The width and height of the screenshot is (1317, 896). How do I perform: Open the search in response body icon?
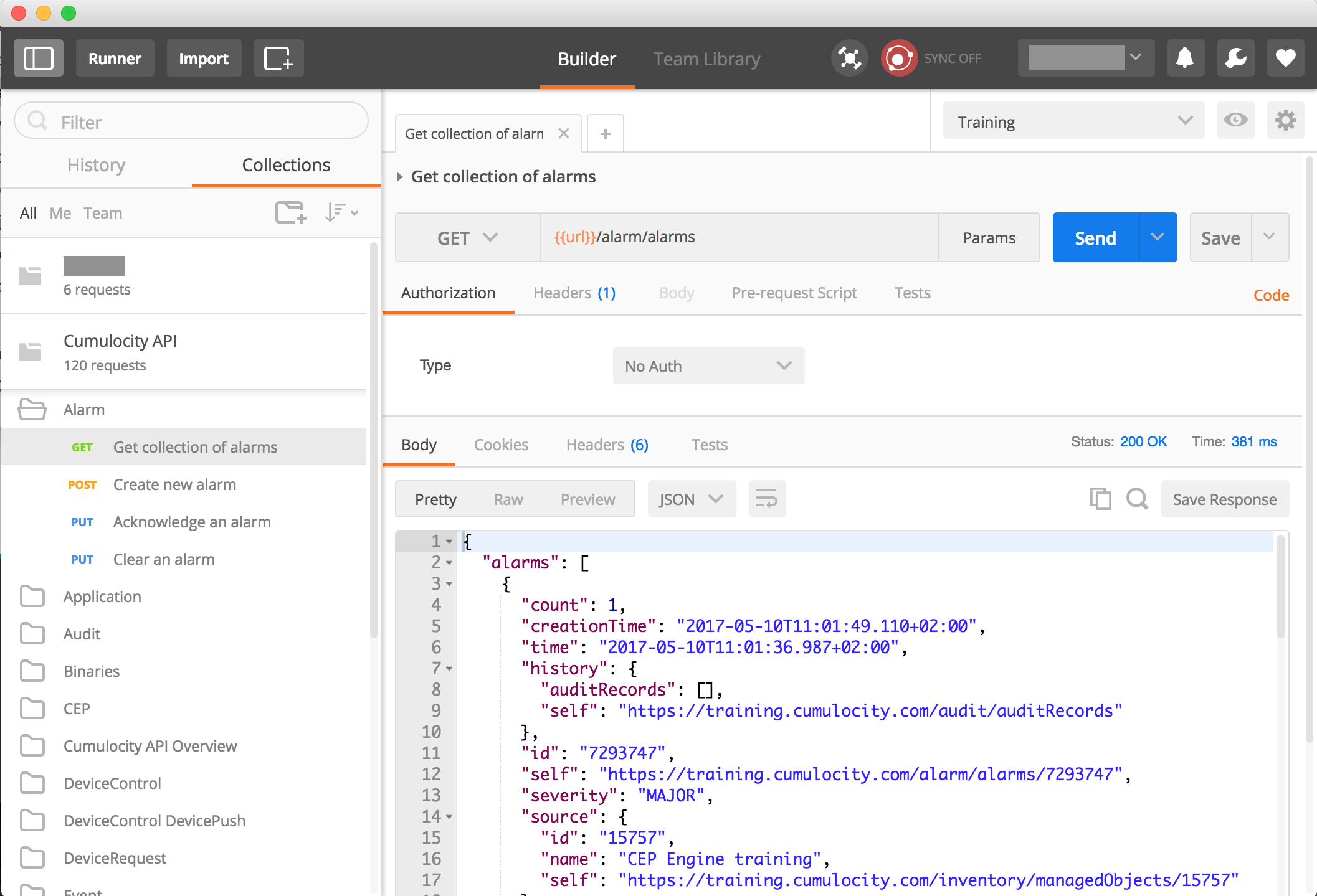[x=1138, y=499]
